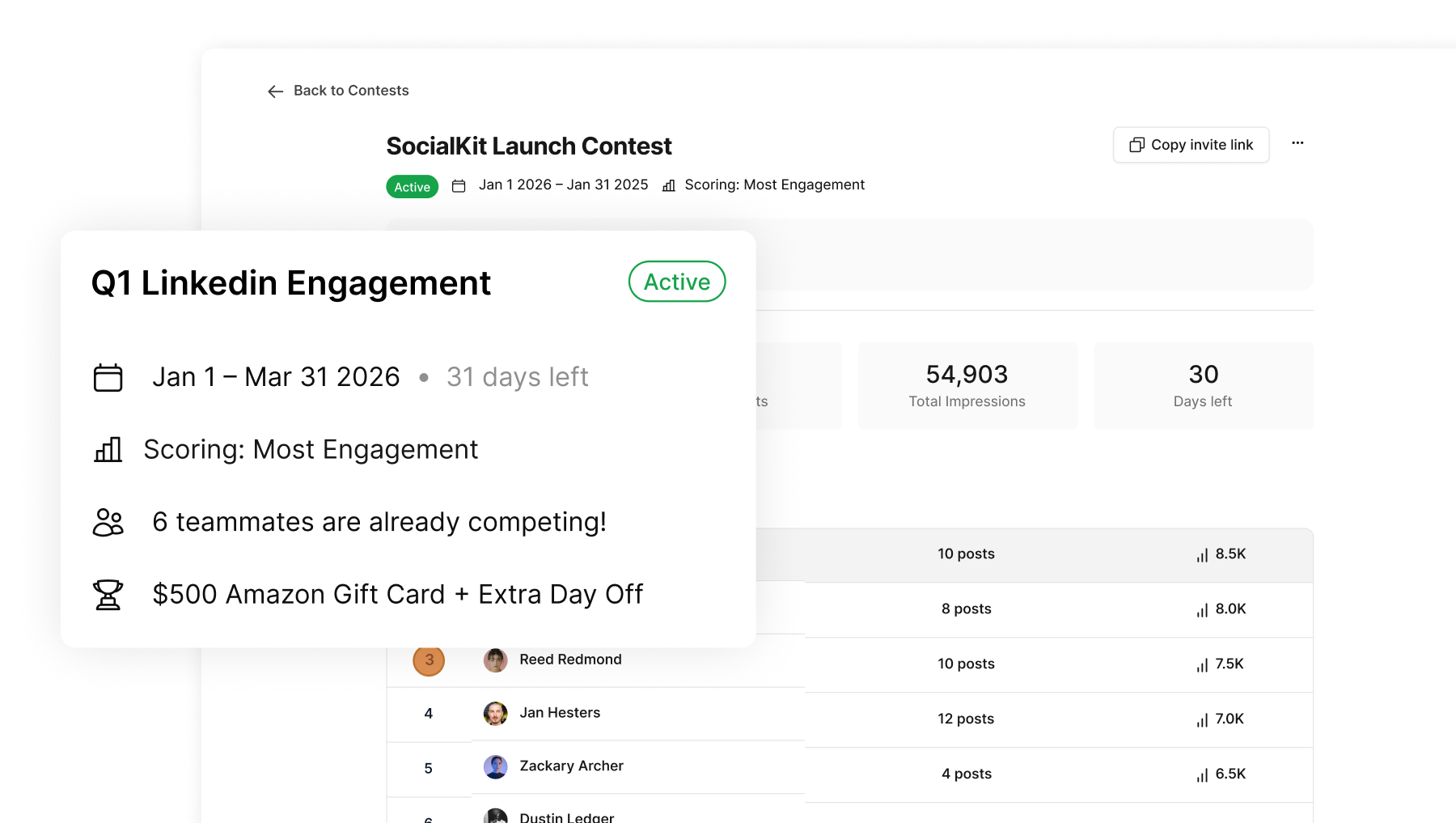The image size is (1456, 823).
Task: Click '31 days left' text on card
Action: [x=518, y=377]
